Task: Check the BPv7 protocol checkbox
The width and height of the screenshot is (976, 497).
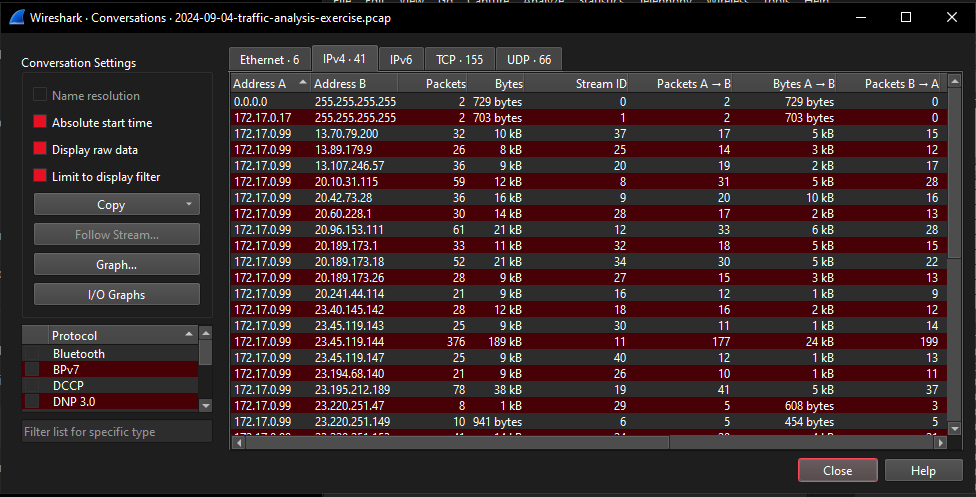Action: (32, 369)
